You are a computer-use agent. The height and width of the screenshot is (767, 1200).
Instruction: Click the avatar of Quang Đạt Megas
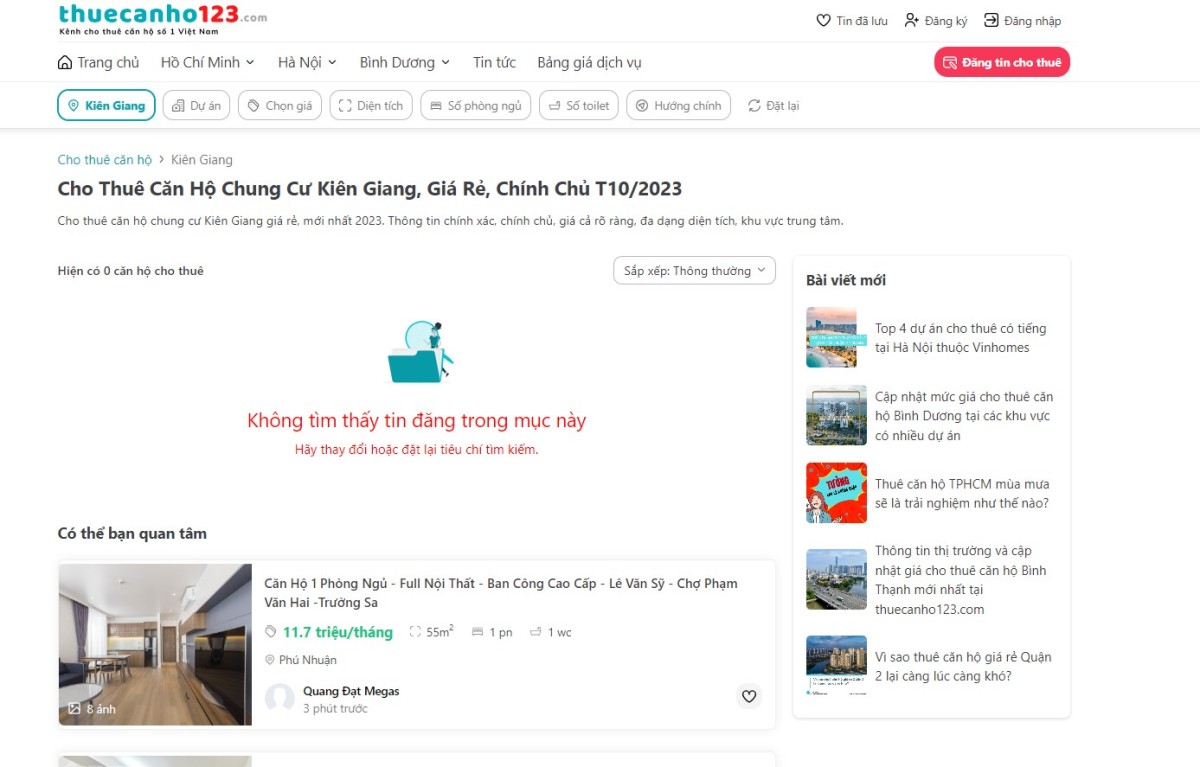coord(280,698)
